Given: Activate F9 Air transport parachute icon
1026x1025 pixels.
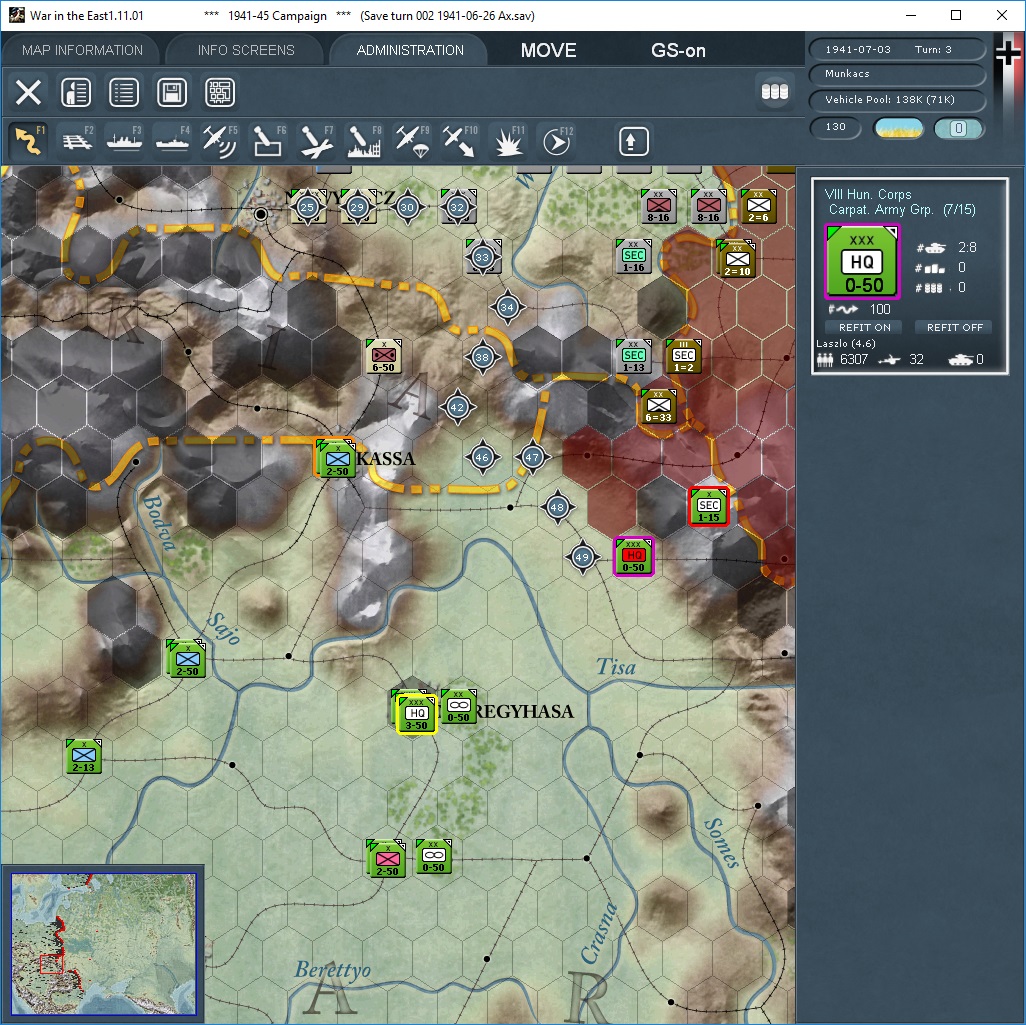Looking at the screenshot, I should click(412, 141).
